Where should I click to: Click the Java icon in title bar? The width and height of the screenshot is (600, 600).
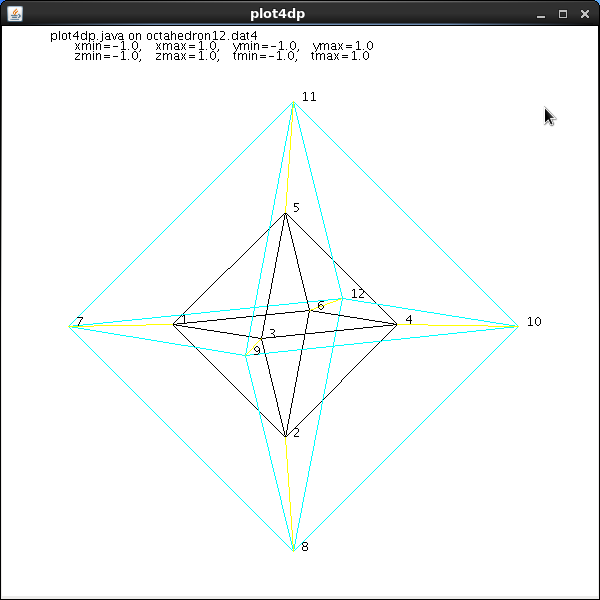(x=15, y=14)
